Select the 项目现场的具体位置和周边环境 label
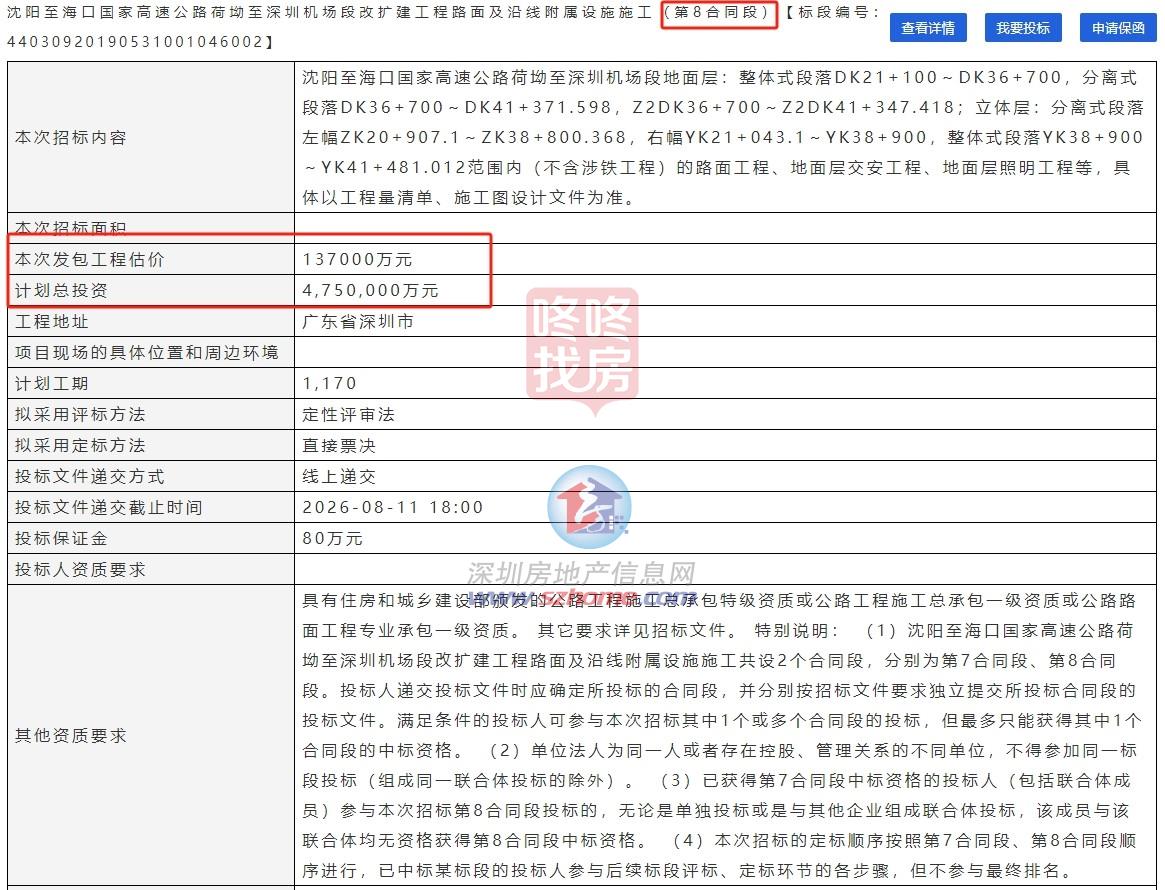The width and height of the screenshot is (1165, 890). click(146, 352)
